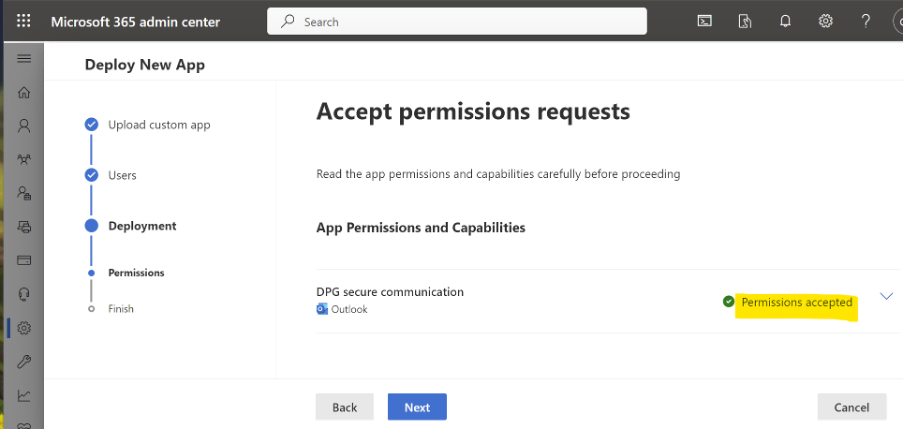Image resolution: width=904 pixels, height=430 pixels.
Task: Open Reports chart icon in sidebar
Action: pyautogui.click(x=24, y=395)
